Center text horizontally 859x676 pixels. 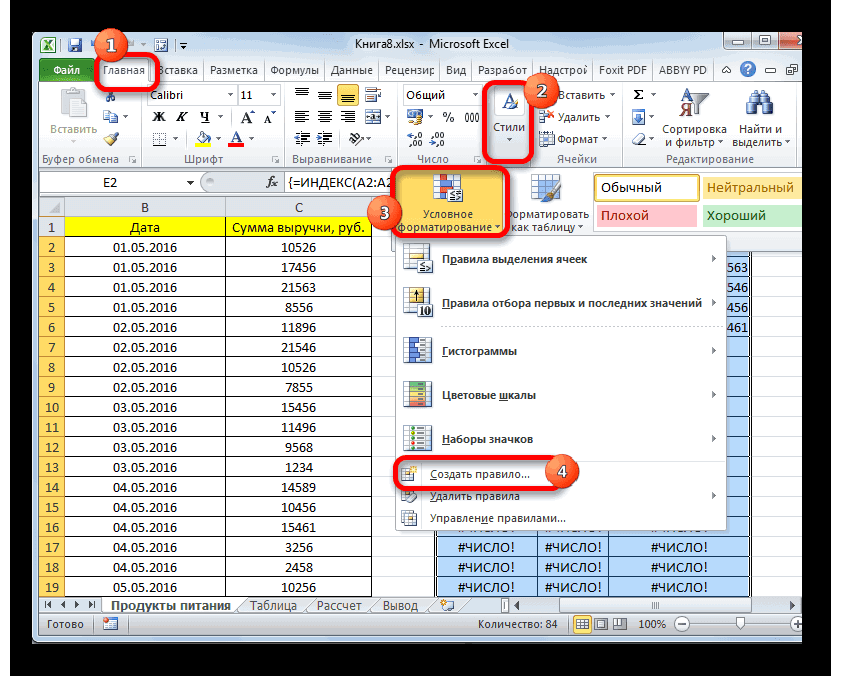325,117
